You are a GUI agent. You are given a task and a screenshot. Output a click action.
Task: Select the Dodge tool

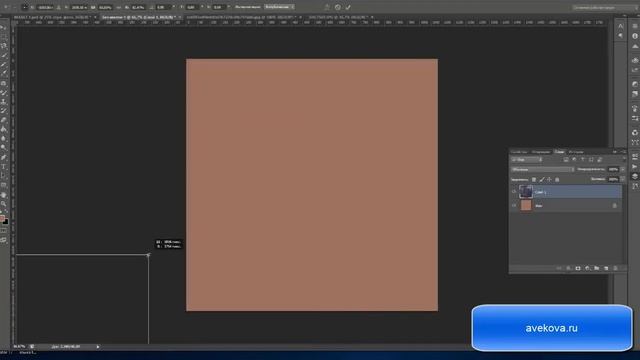point(4,148)
